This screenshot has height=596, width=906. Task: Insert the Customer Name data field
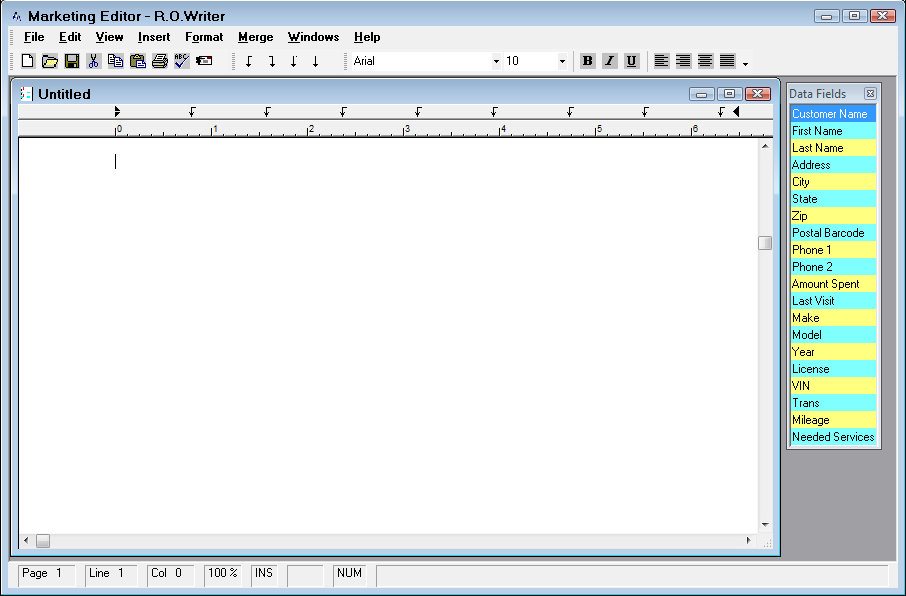point(832,114)
